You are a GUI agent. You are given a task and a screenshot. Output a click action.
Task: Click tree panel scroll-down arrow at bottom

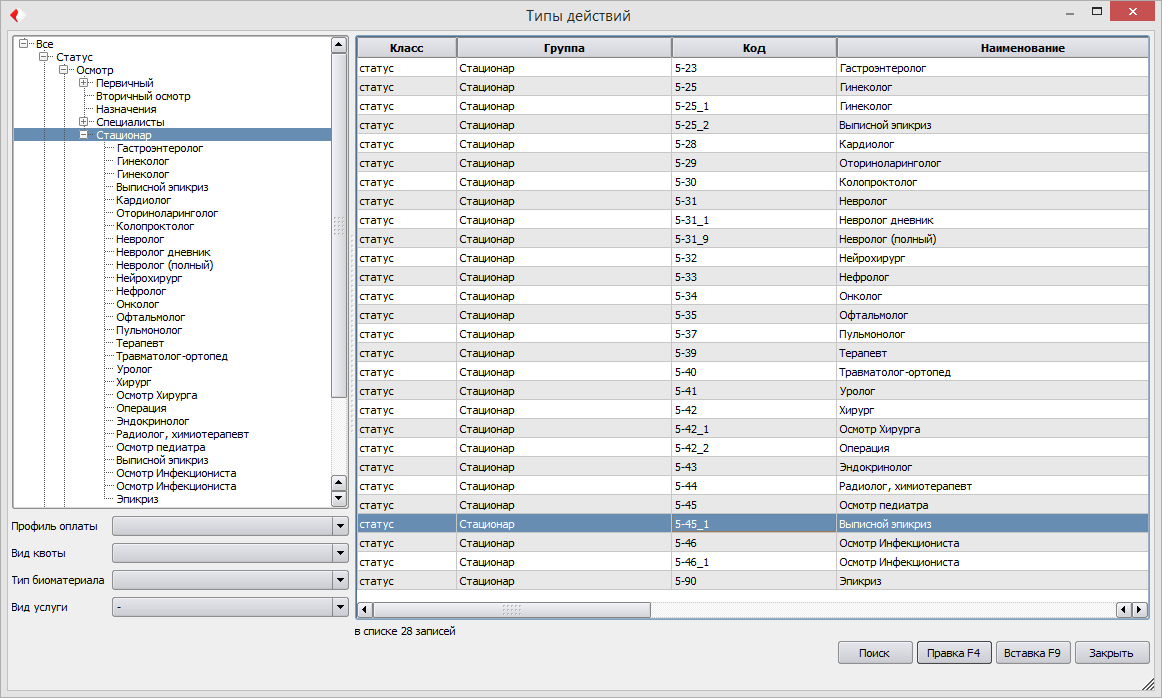click(x=339, y=499)
